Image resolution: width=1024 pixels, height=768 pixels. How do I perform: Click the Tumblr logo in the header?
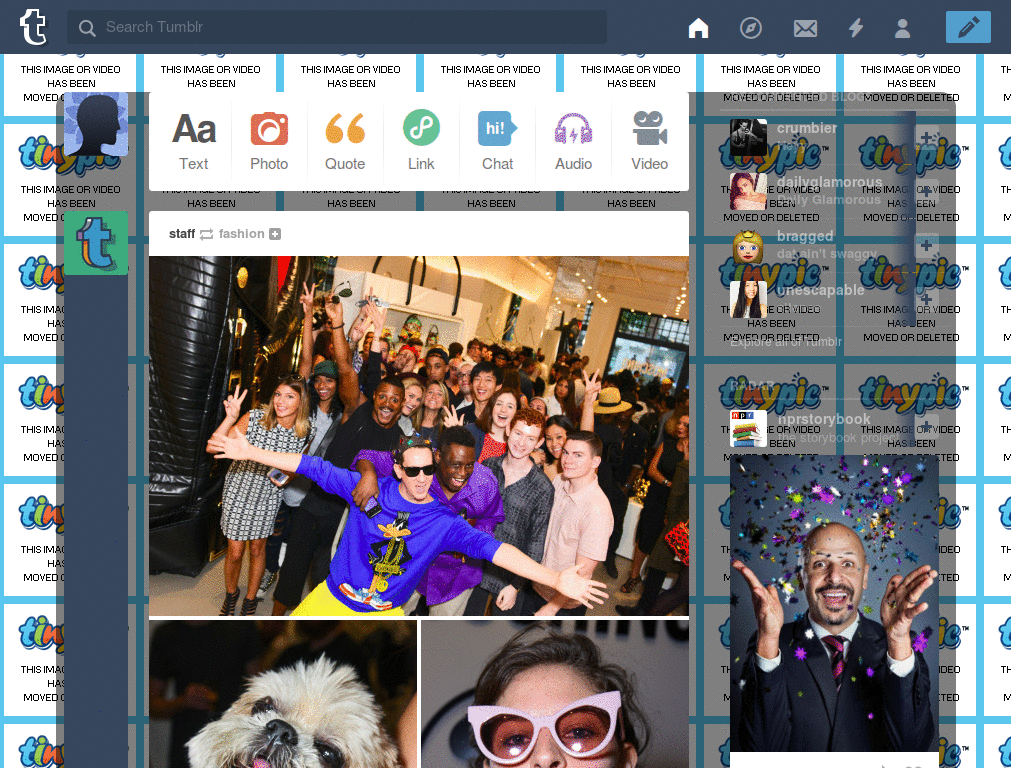[33, 27]
